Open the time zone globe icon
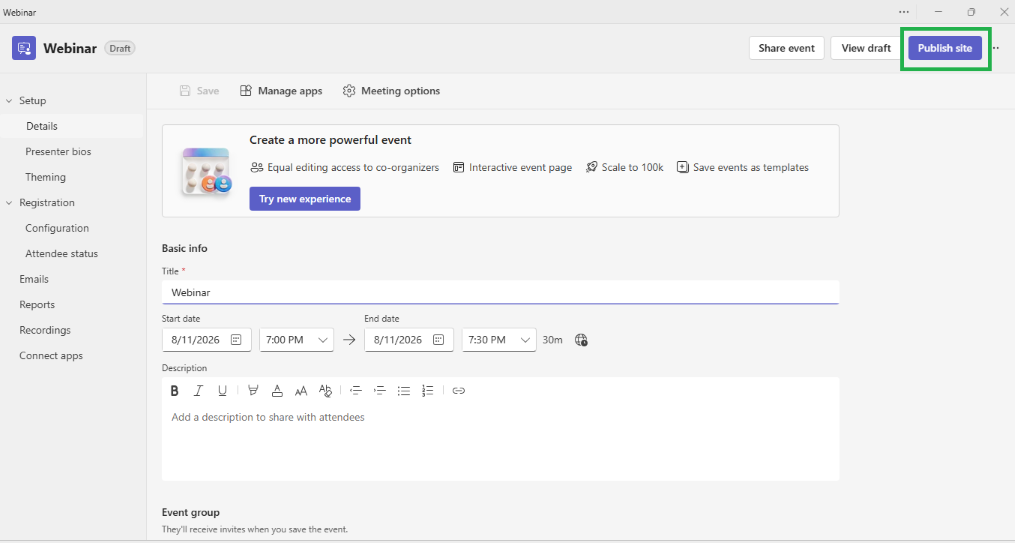The image size is (1024, 543). [x=581, y=340]
